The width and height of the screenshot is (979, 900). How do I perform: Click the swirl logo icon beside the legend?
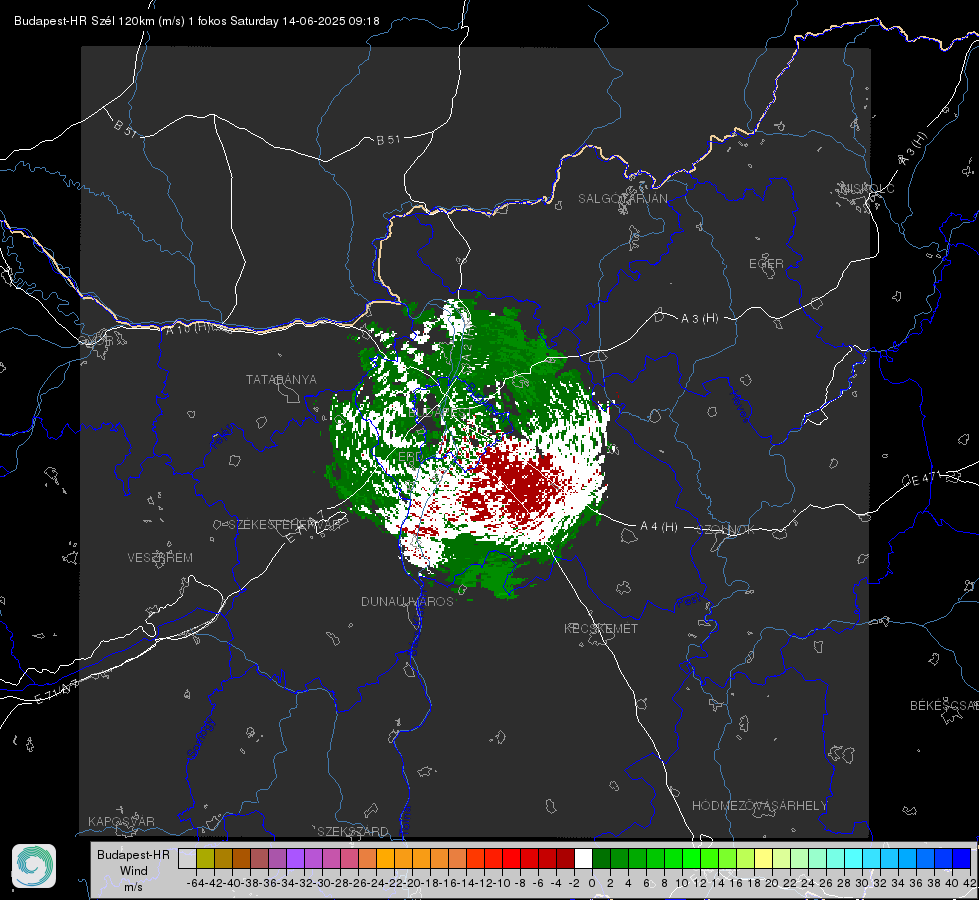(34, 866)
